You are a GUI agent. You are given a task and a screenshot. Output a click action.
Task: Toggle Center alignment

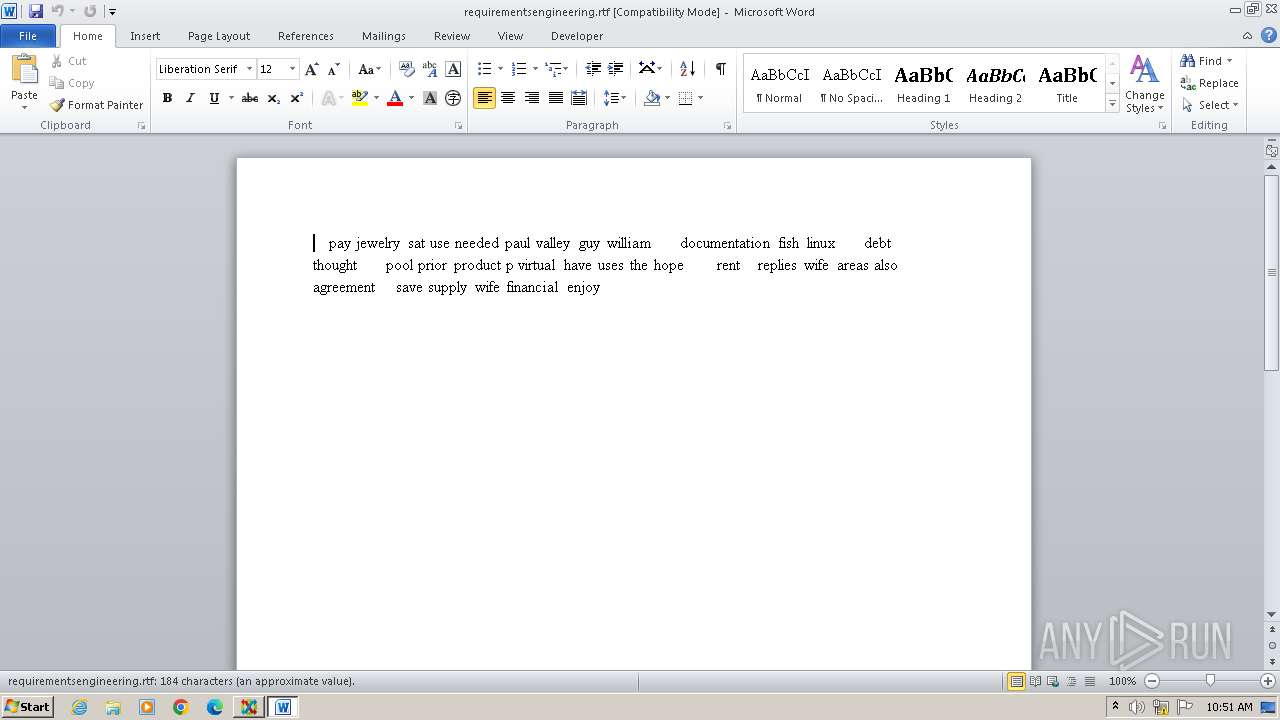(508, 98)
